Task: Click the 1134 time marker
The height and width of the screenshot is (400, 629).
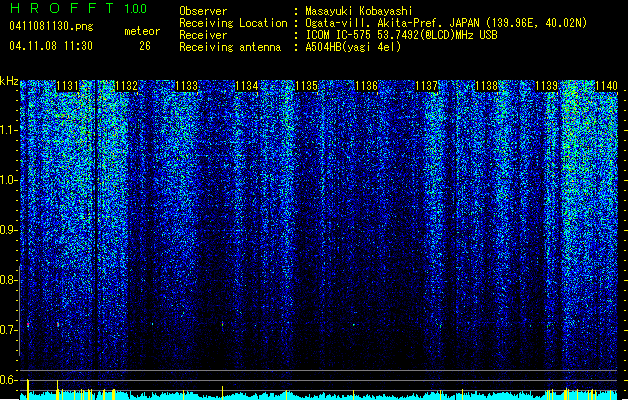Action: click(x=246, y=86)
